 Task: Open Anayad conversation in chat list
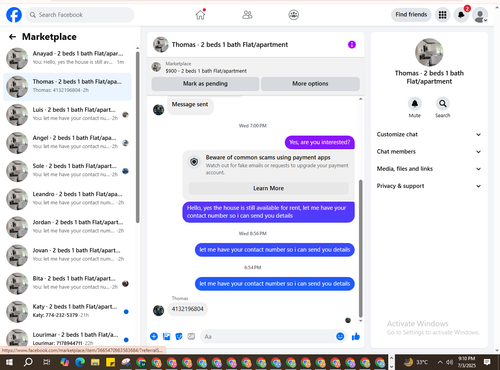[68, 58]
